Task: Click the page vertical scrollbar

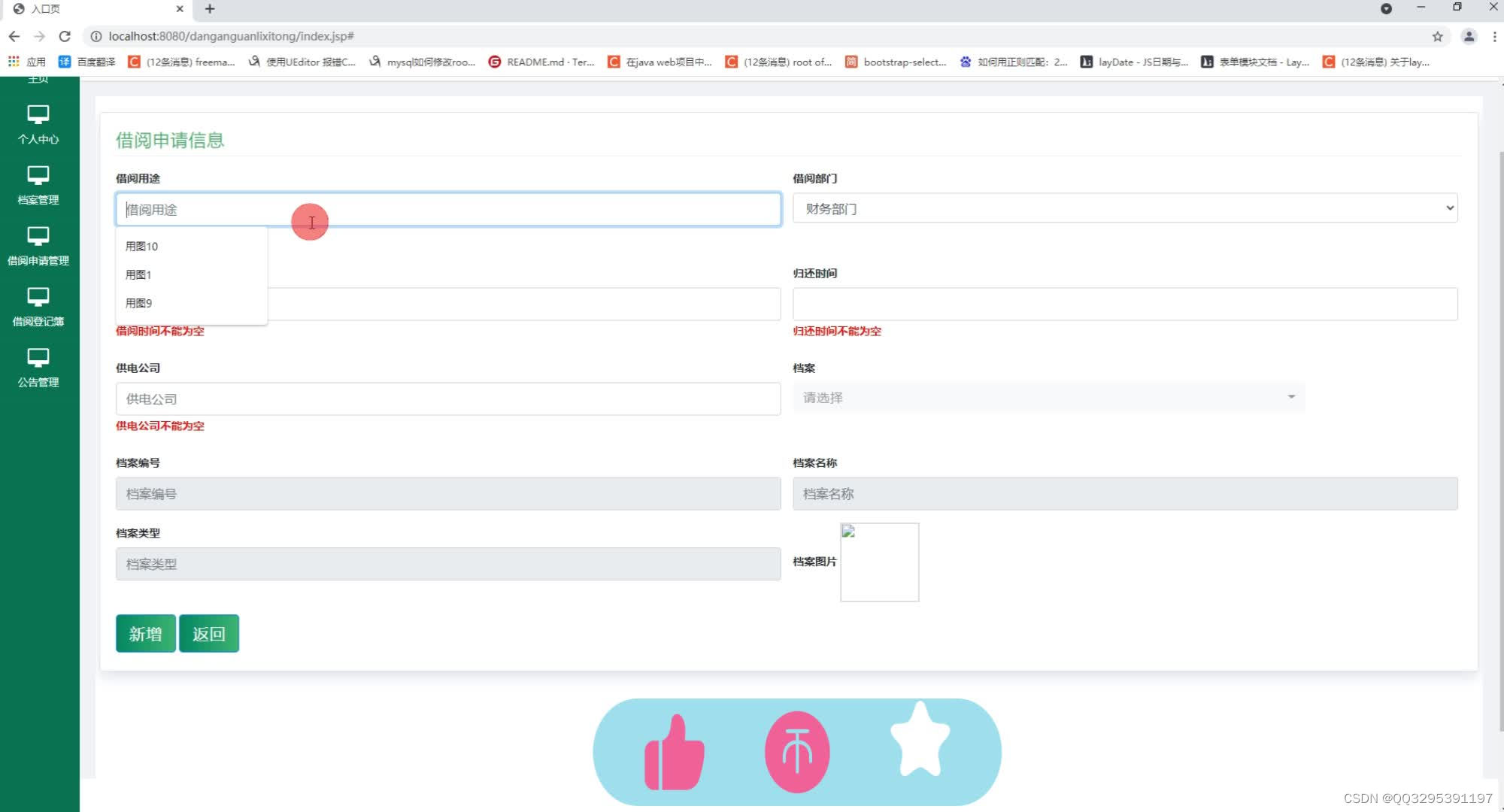Action: click(1500, 440)
